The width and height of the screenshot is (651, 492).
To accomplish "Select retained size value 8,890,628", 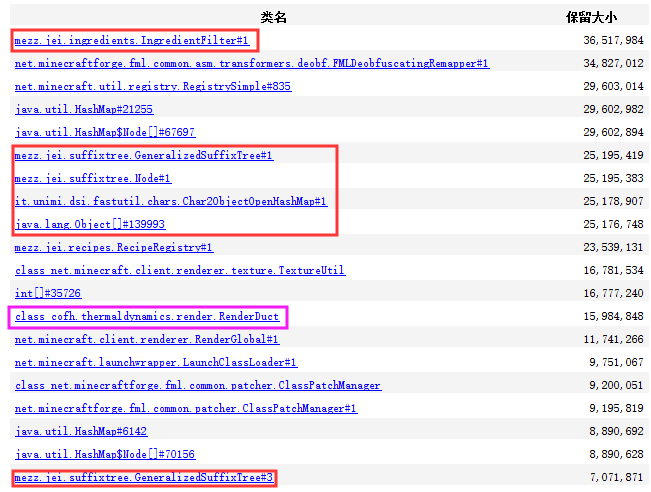I will coord(616,454).
